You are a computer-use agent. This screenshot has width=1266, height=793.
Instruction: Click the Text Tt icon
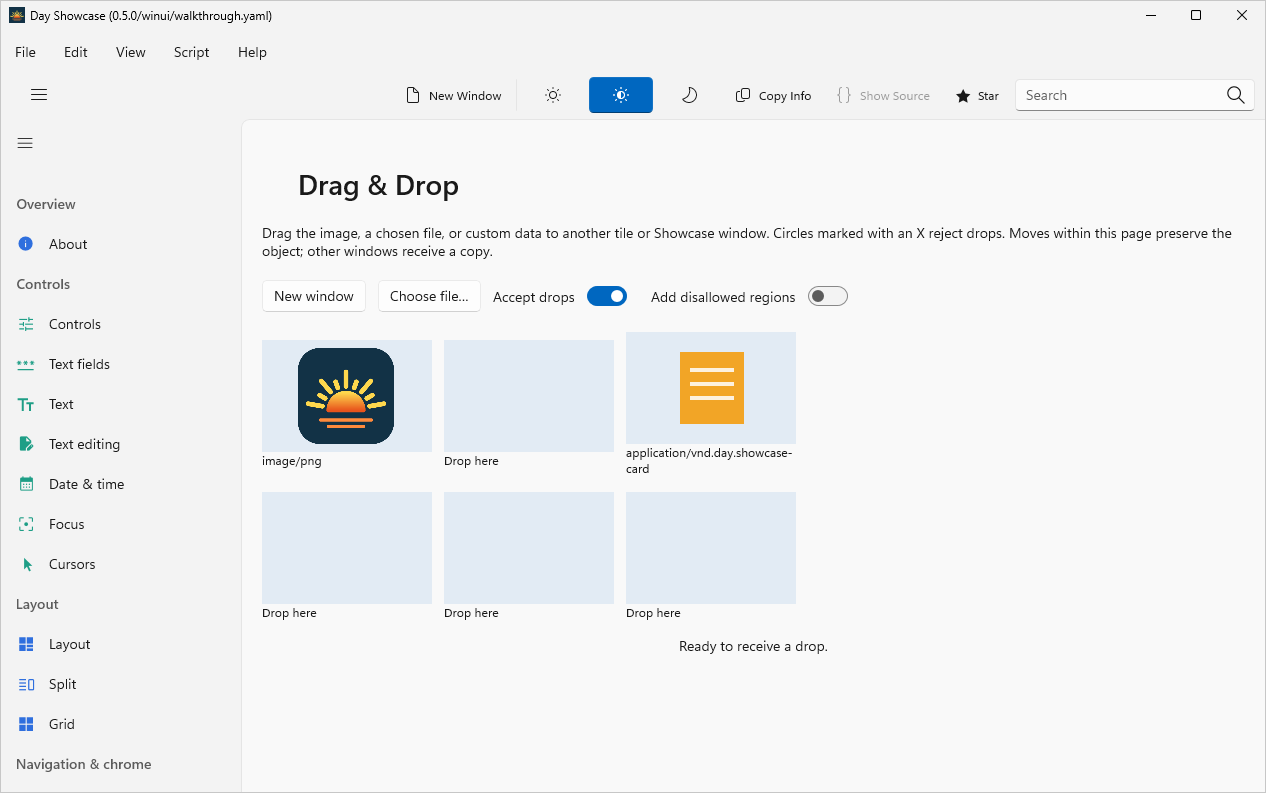click(27, 404)
